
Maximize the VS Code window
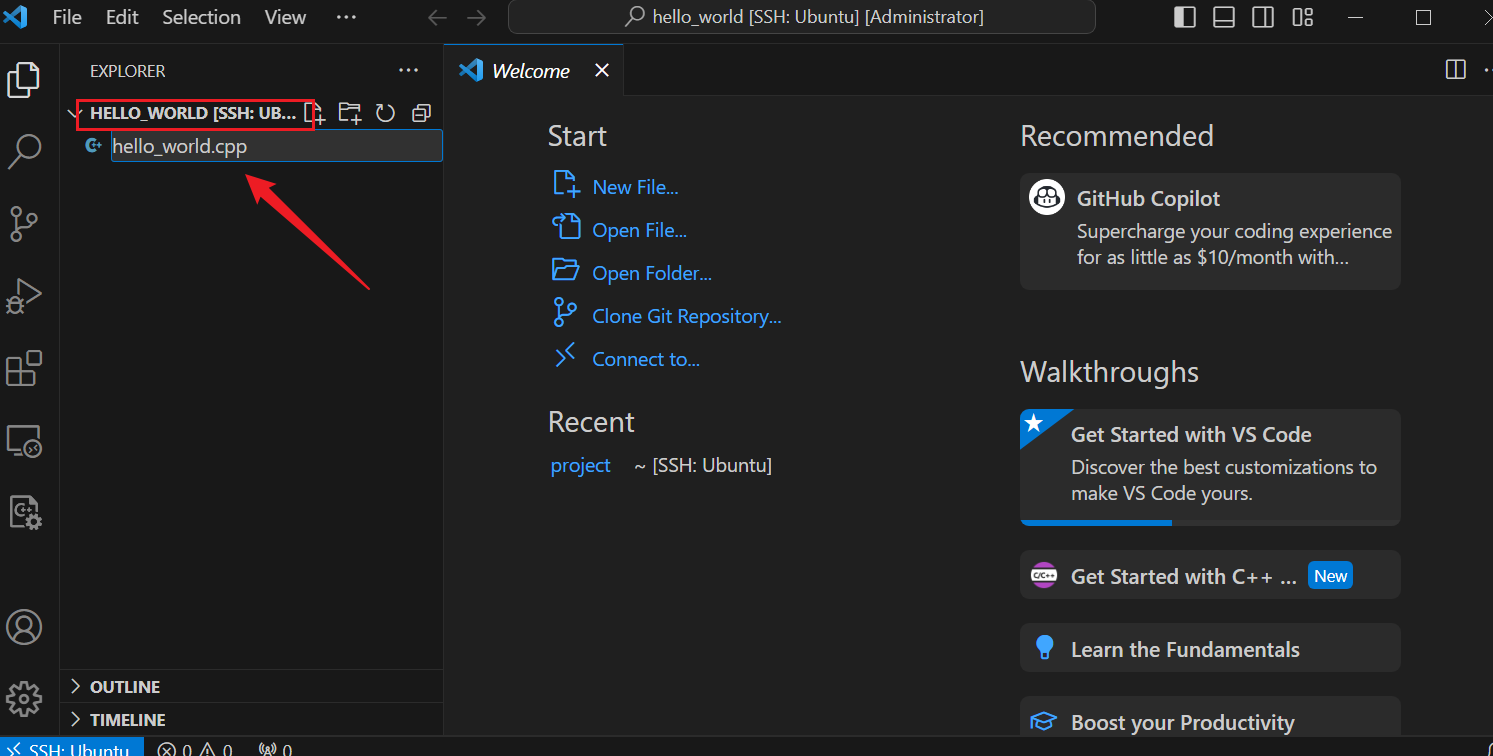[x=1423, y=17]
